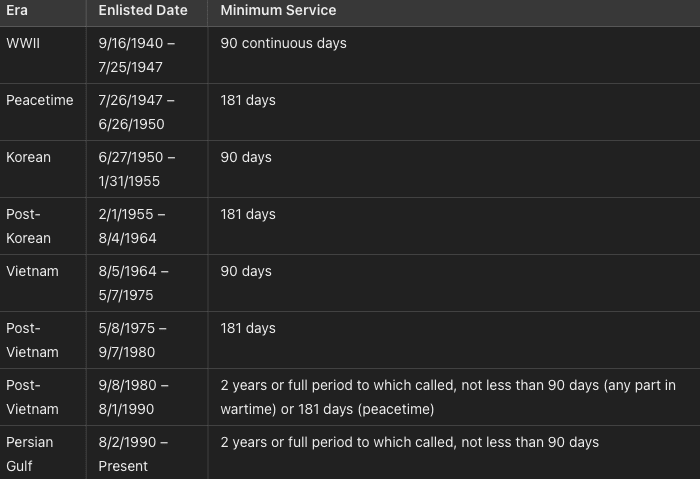The image size is (700, 479).
Task: Click the 8/5/1964 – 5/7/1975 date cell
Action: [x=133, y=283]
